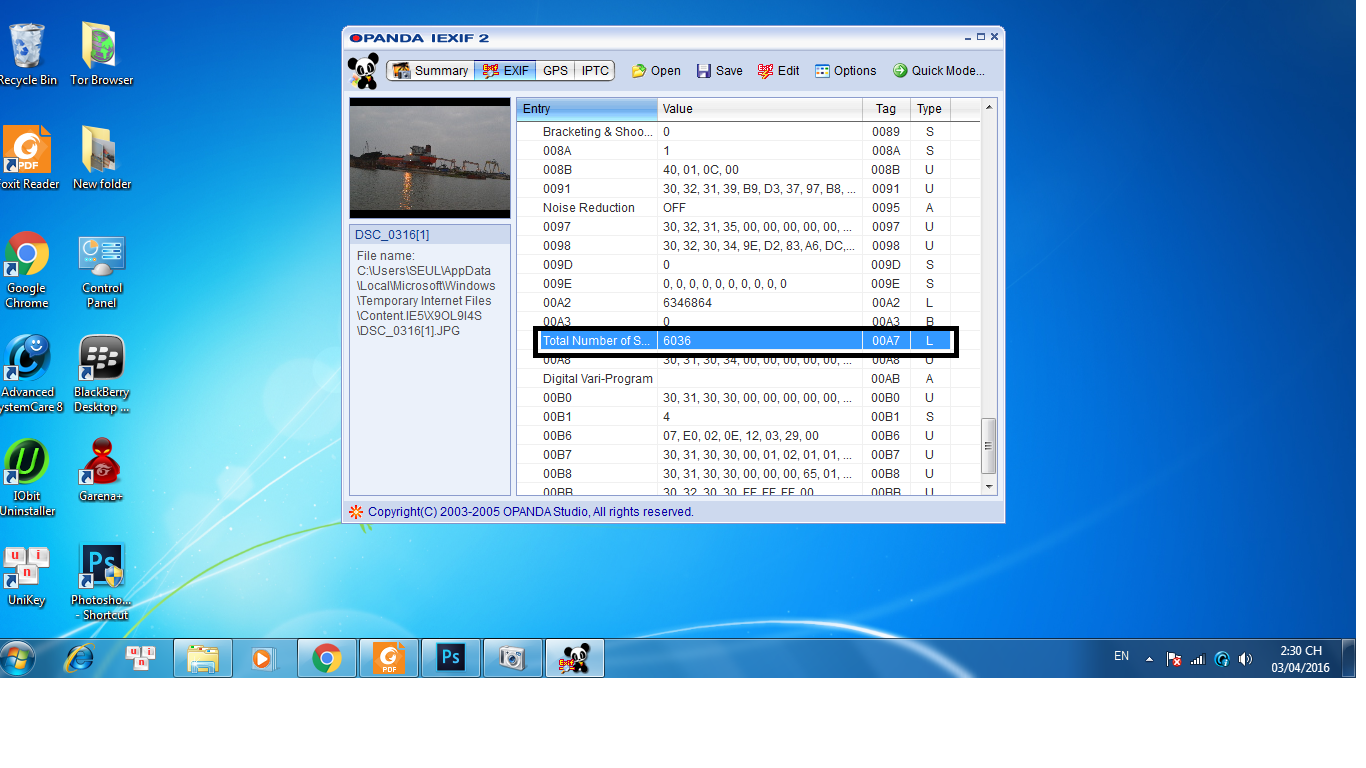
Task: Click the scroll up arrow of EXIF list
Action: click(989, 107)
